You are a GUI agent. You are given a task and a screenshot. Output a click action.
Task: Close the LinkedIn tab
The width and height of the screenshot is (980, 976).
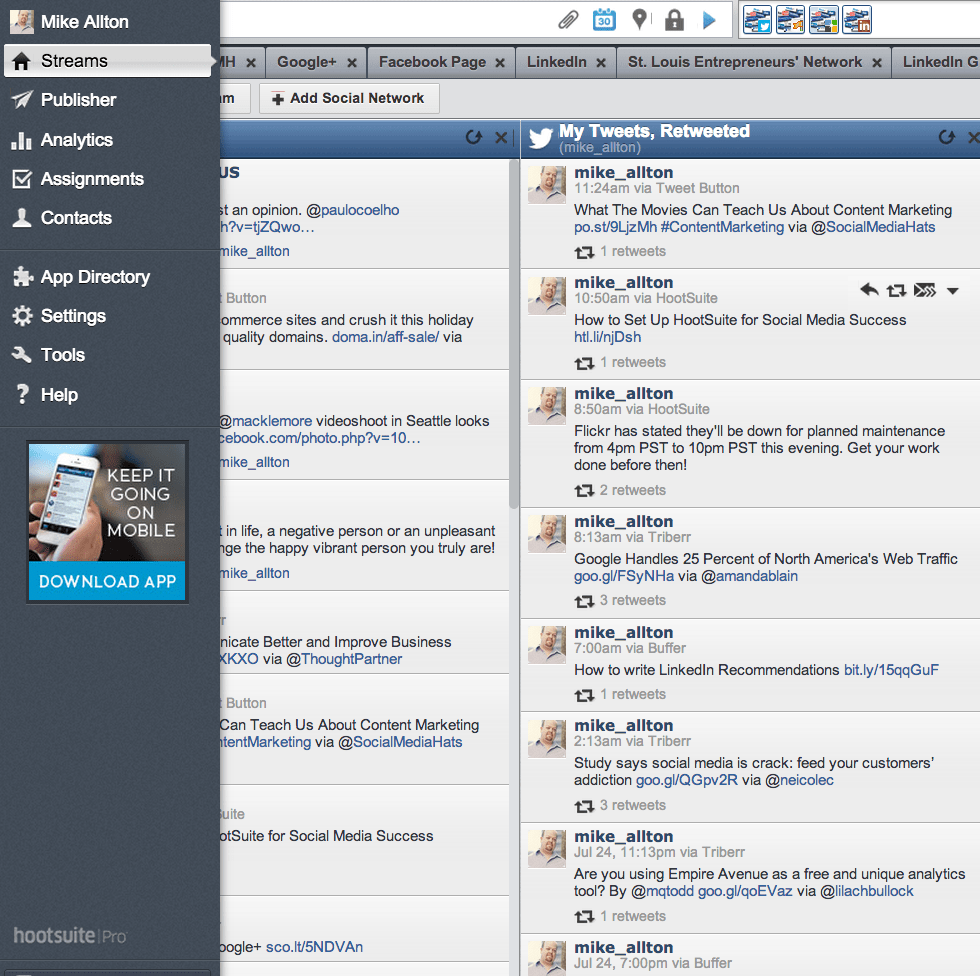point(601,62)
